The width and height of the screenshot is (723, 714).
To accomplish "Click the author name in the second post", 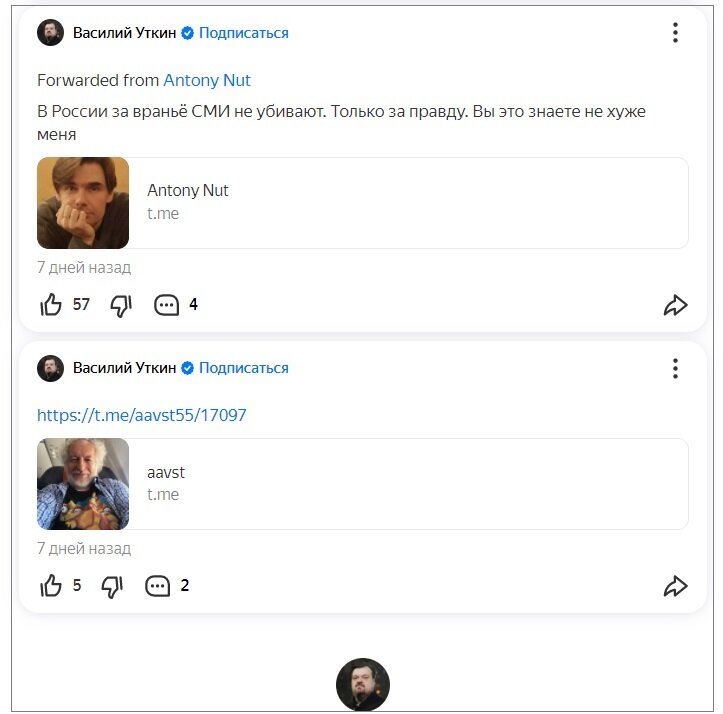I will [124, 368].
